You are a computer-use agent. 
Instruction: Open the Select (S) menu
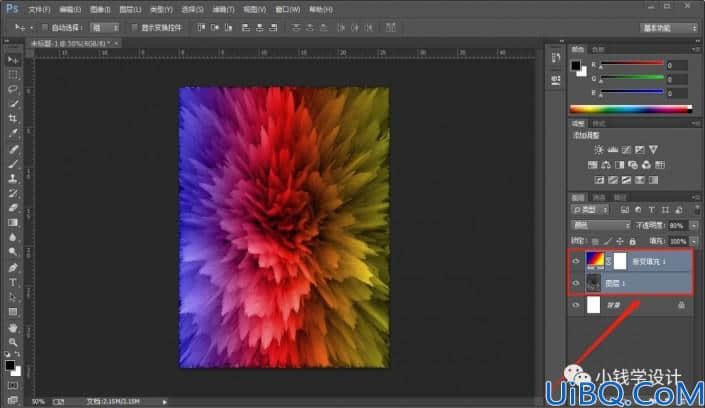[192, 9]
